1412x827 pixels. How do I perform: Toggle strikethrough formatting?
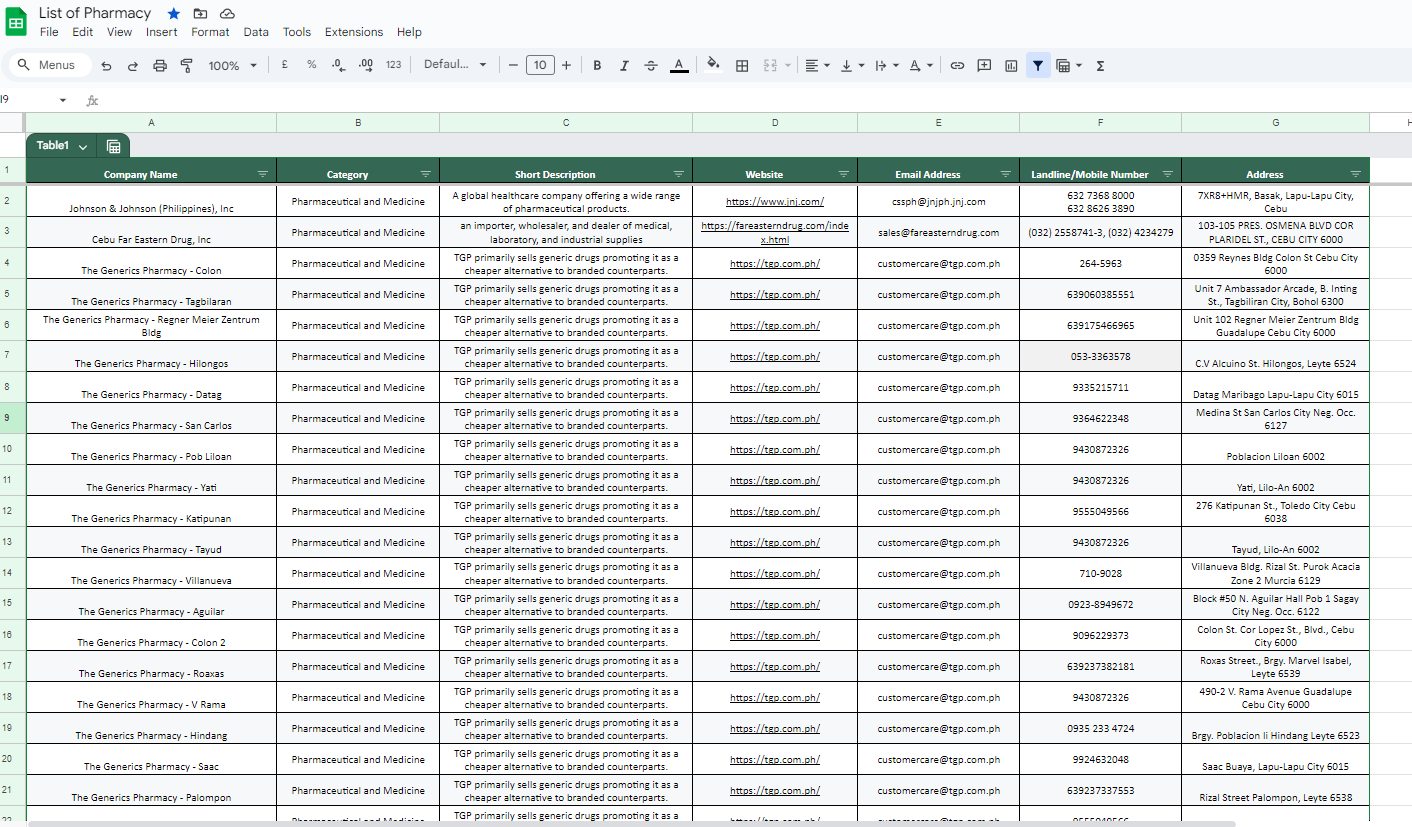pyautogui.click(x=651, y=66)
